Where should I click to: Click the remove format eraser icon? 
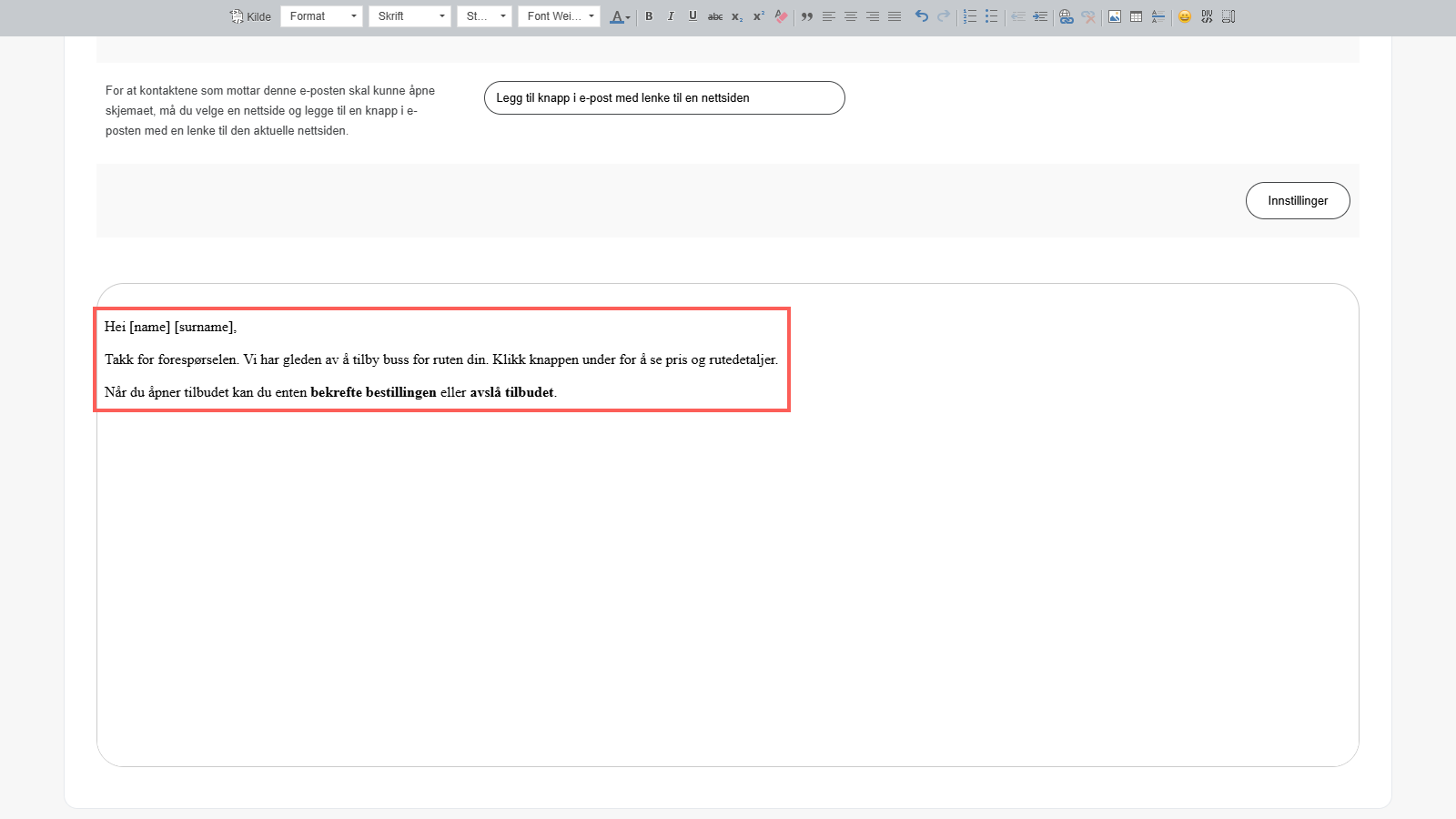tap(781, 16)
